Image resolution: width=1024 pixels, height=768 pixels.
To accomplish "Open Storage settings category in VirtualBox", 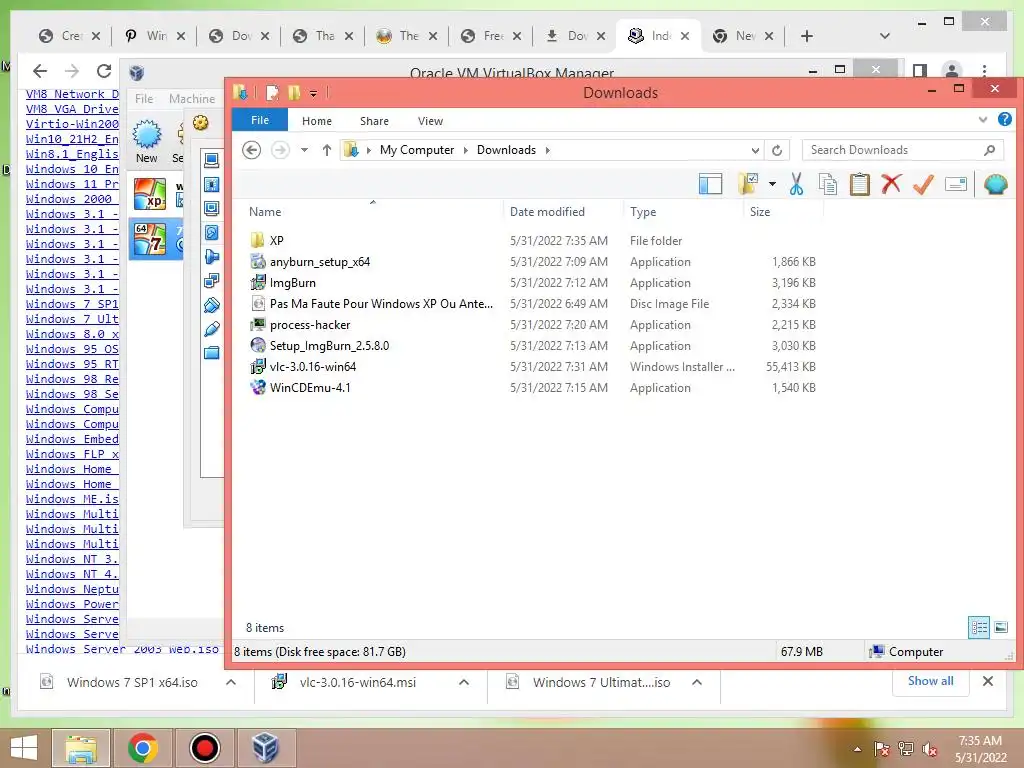I will (212, 232).
